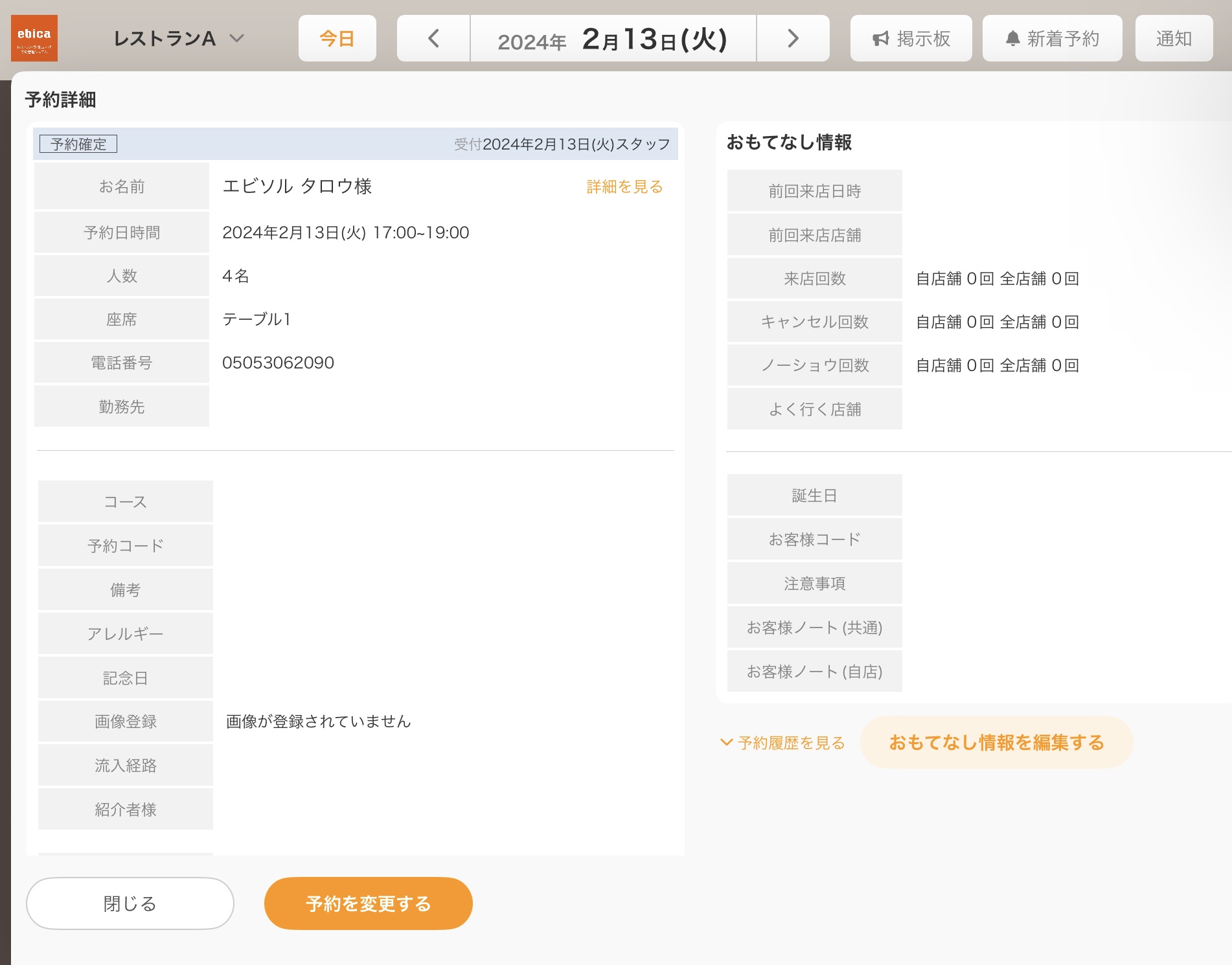The height and width of the screenshot is (965, 1232).
Task: Click the 前回来店日時 label cell
Action: (x=815, y=191)
